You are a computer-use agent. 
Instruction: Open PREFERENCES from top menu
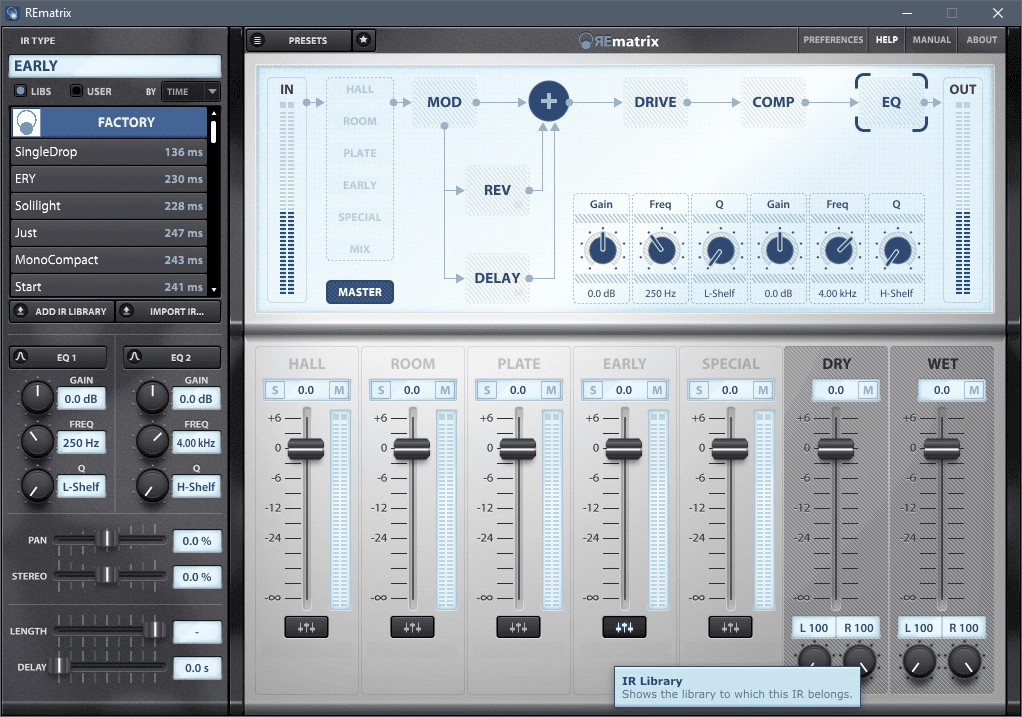point(833,40)
